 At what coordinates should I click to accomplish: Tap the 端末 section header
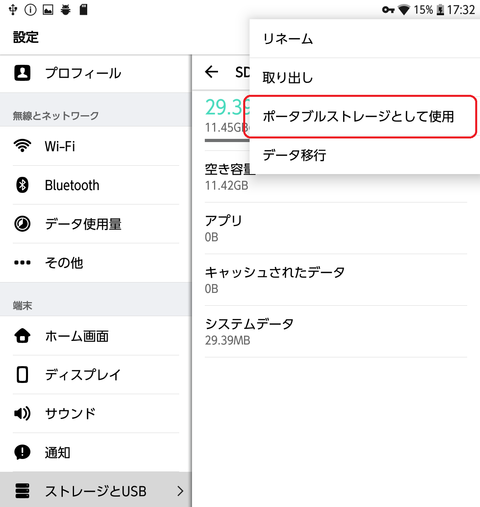[x=22, y=305]
